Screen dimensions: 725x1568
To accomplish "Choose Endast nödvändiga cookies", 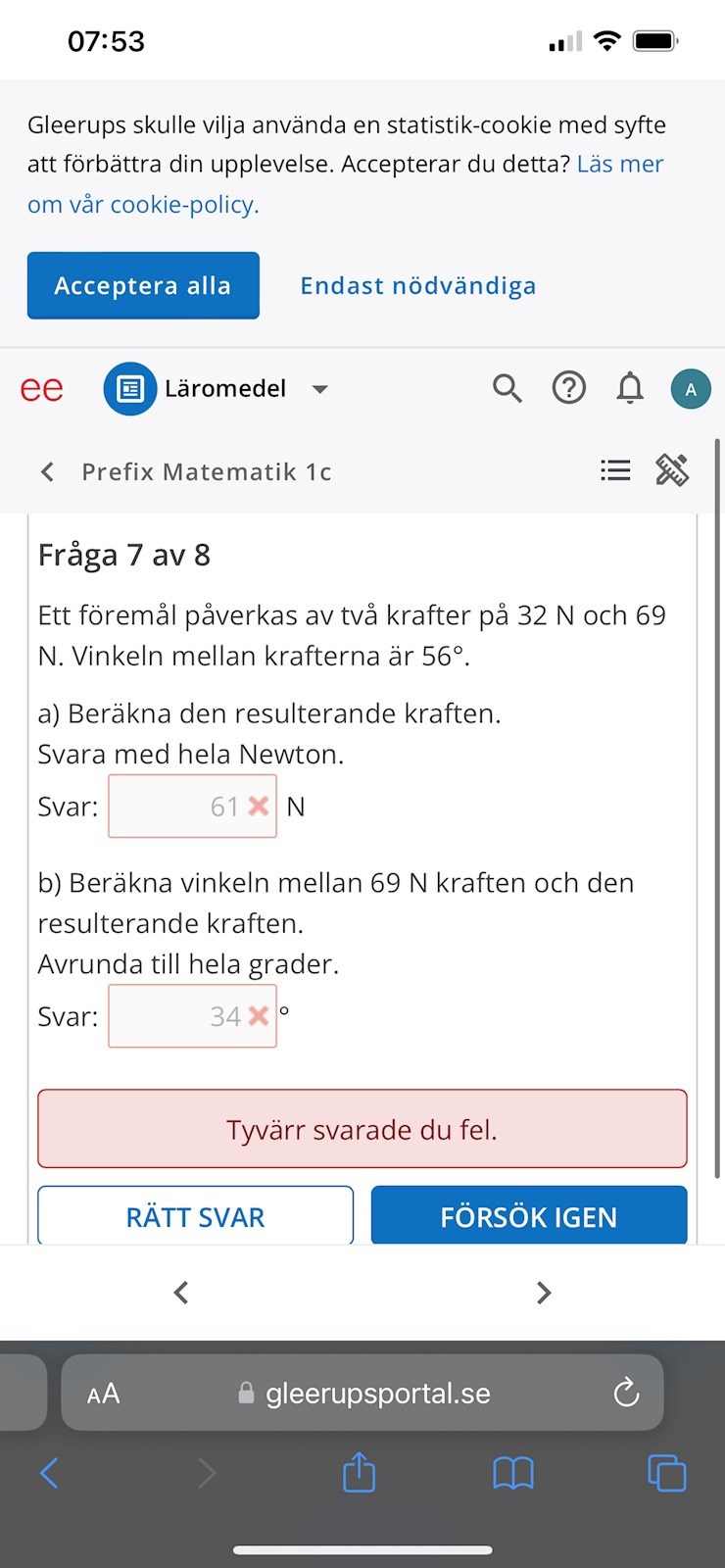I will [418, 286].
